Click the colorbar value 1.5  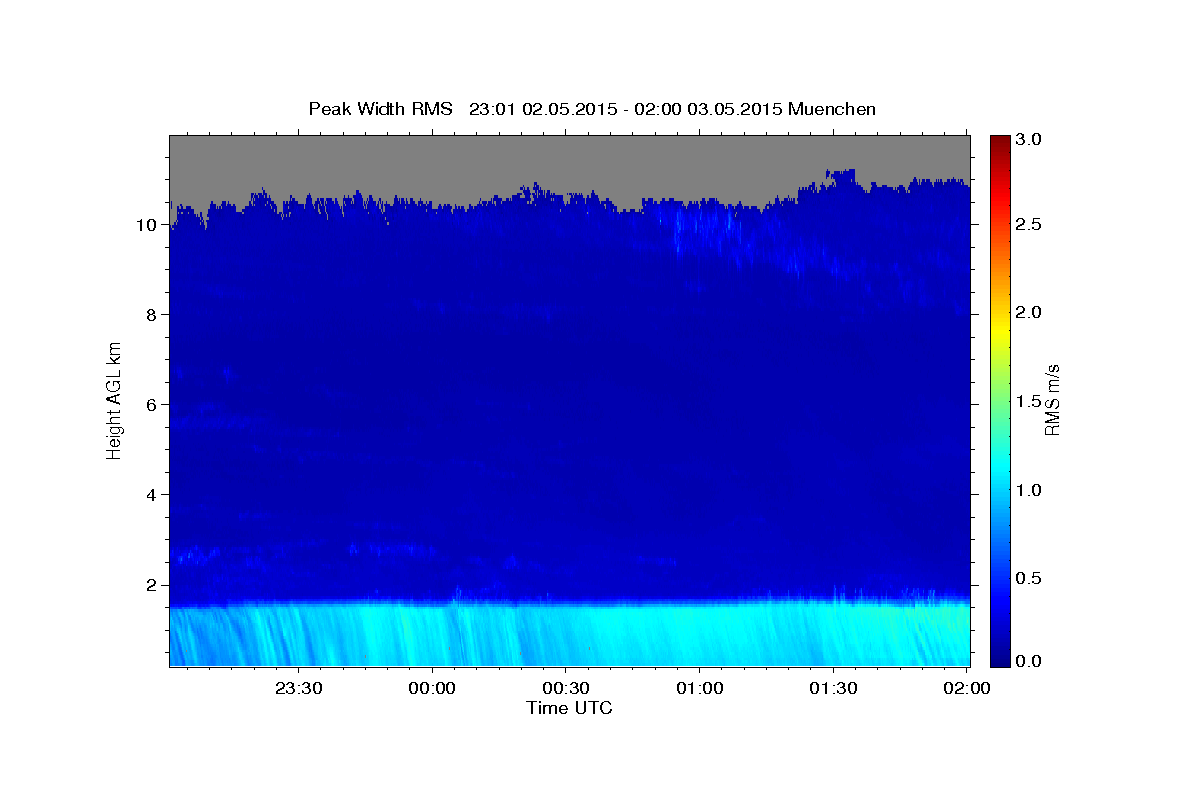(x=1031, y=401)
